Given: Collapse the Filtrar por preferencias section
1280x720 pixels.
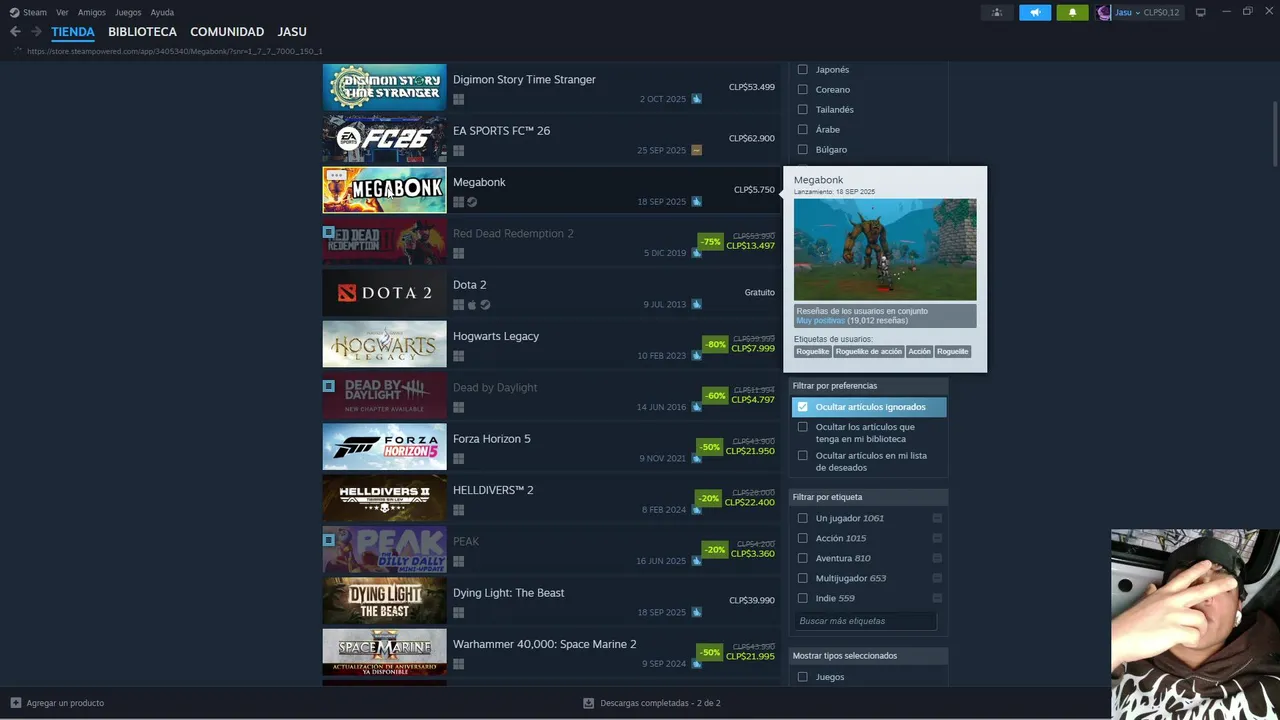Looking at the screenshot, I should point(867,385).
